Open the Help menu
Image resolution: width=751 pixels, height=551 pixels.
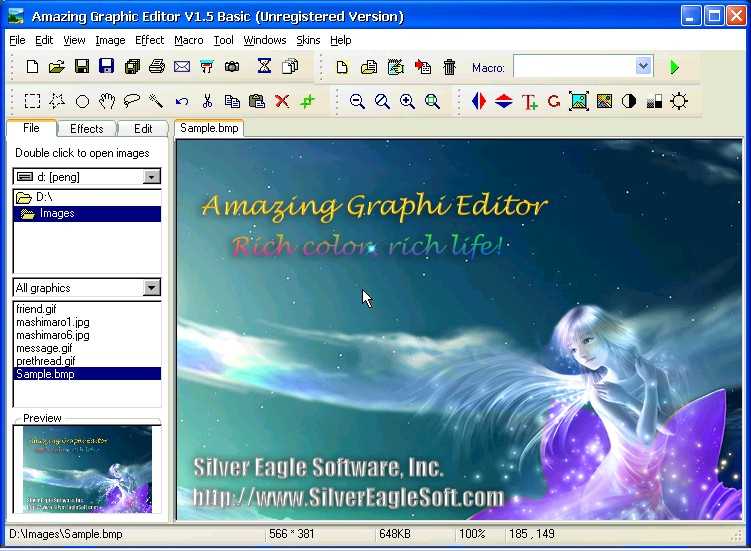point(341,40)
